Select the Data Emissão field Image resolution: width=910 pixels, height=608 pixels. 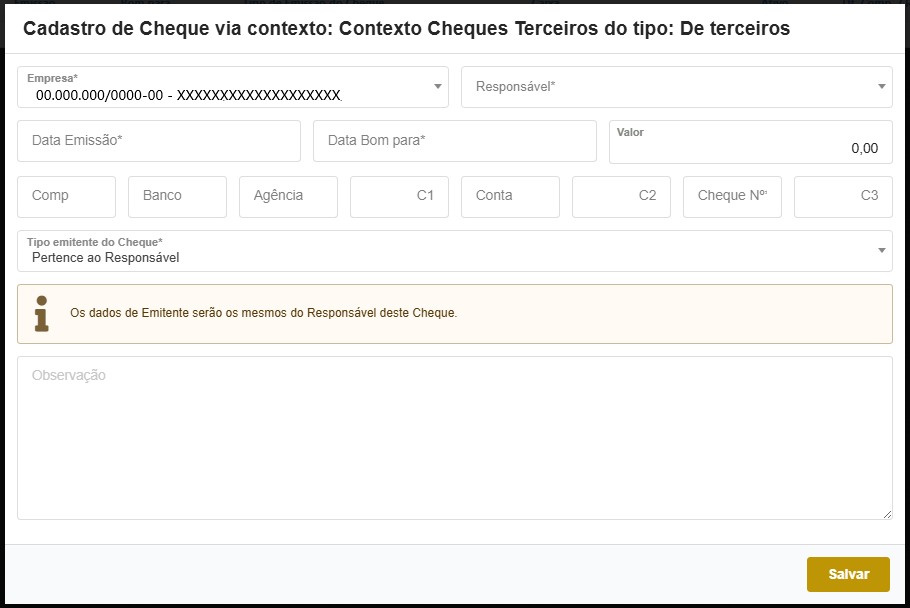click(158, 141)
